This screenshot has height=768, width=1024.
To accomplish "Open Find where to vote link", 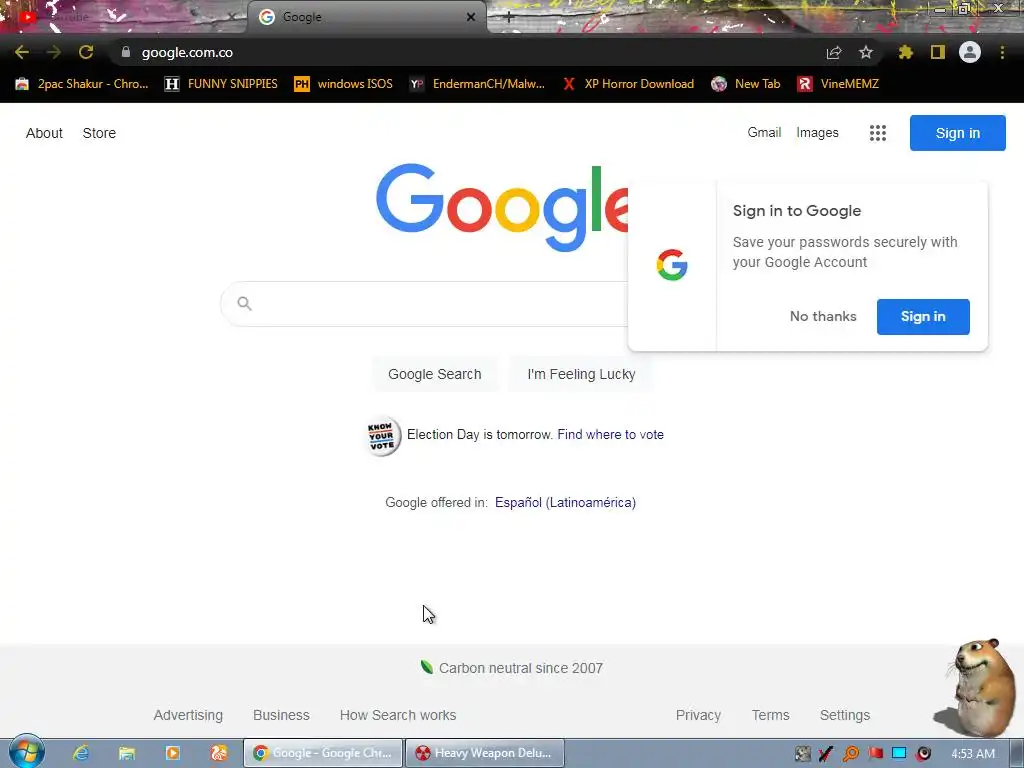I will 611,435.
